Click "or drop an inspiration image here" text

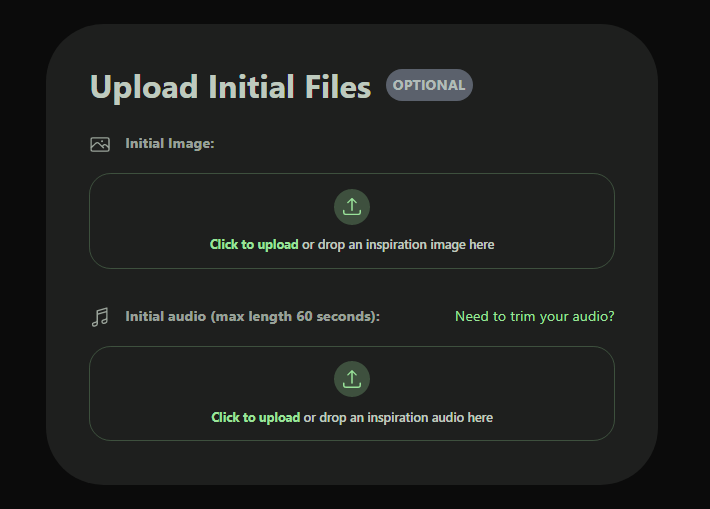click(x=398, y=244)
